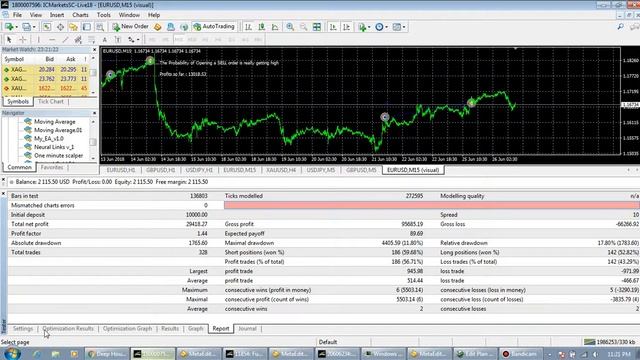Toggle the Strategy Tester magnifier icon

click(x=100, y=27)
